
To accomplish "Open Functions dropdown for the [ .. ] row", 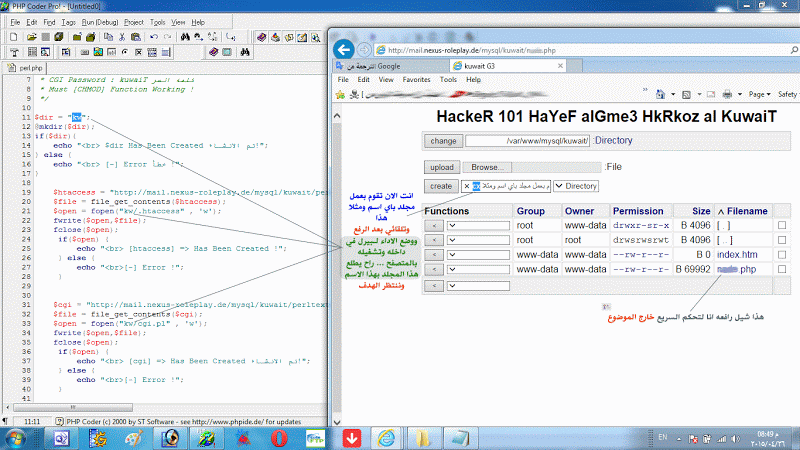I will [478, 240].
